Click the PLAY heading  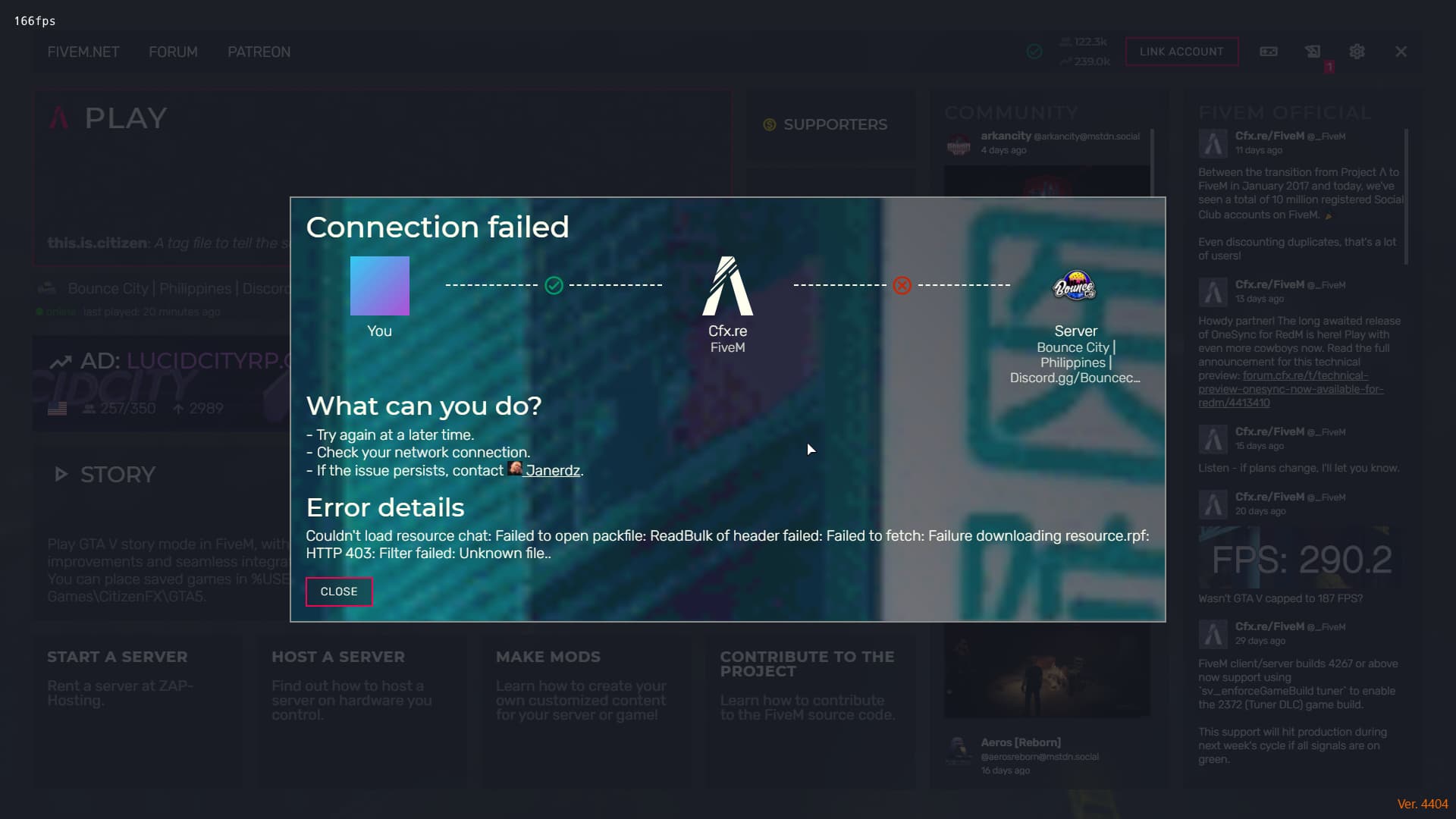pyautogui.click(x=126, y=118)
